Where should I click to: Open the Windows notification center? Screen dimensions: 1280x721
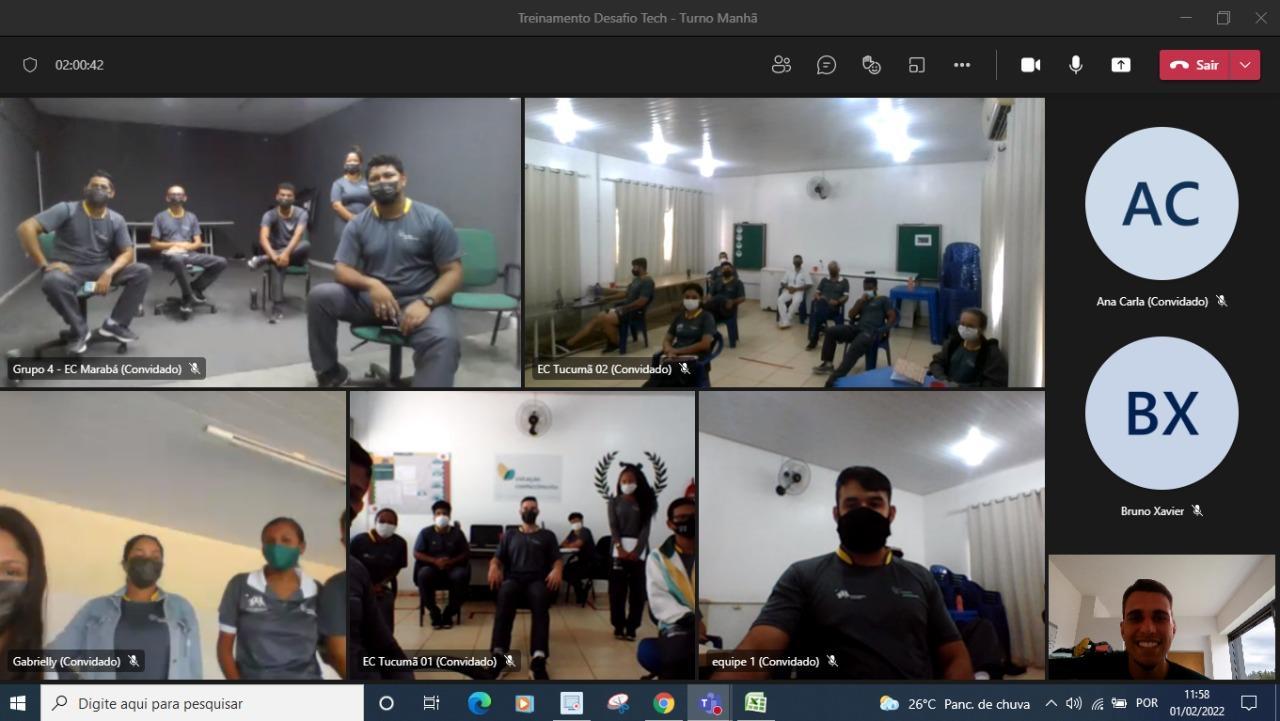tap(1249, 703)
